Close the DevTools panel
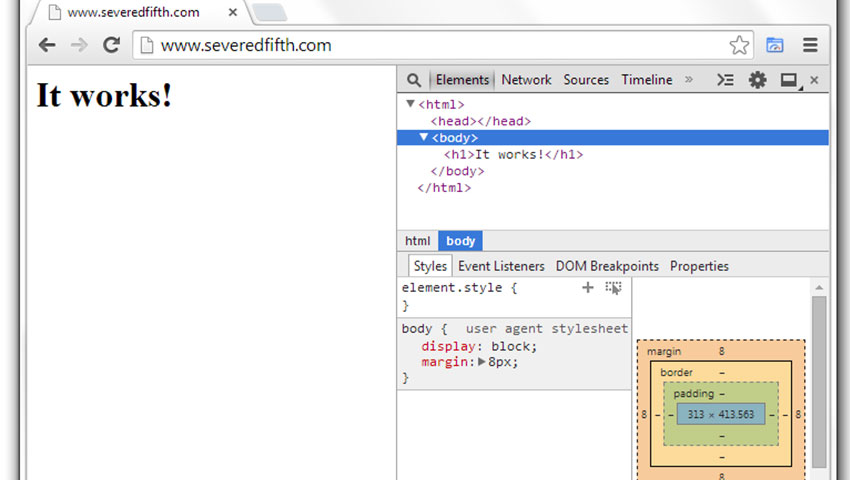The width and height of the screenshot is (850, 480). pos(814,80)
